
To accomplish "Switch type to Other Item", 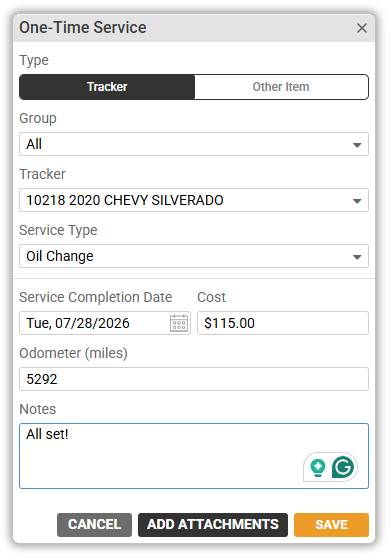I will point(281,87).
